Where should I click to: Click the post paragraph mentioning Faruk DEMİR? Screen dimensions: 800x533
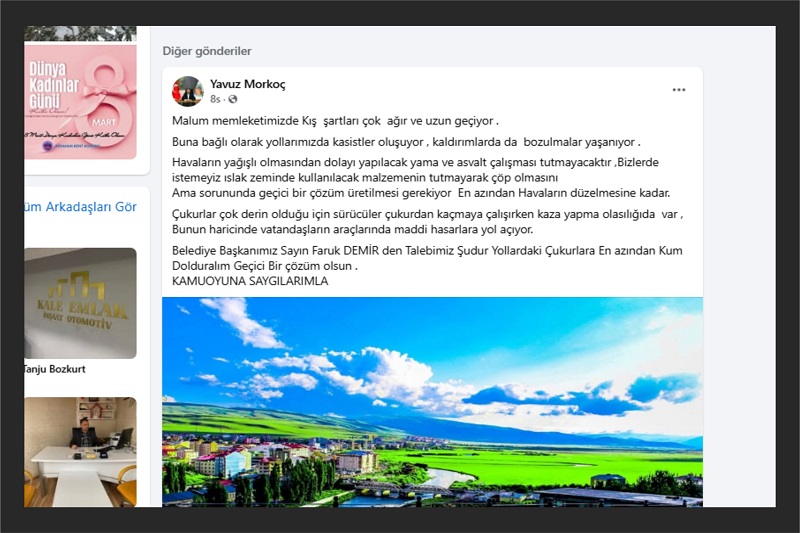pyautogui.click(x=427, y=258)
